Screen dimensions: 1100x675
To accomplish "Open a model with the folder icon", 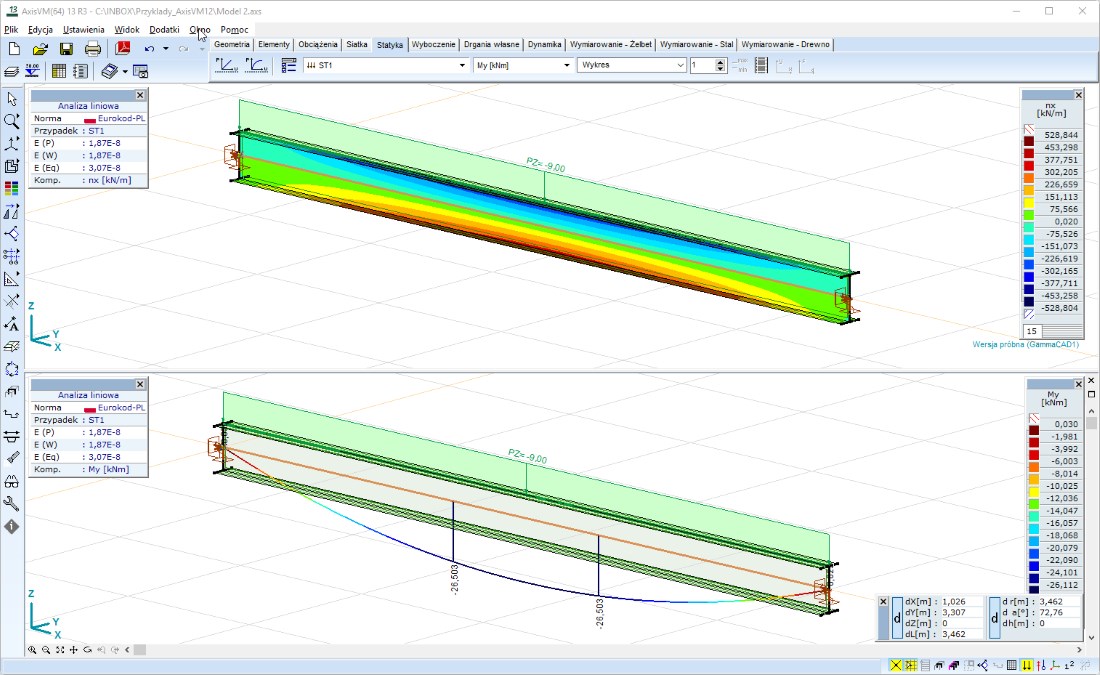I will 40,48.
